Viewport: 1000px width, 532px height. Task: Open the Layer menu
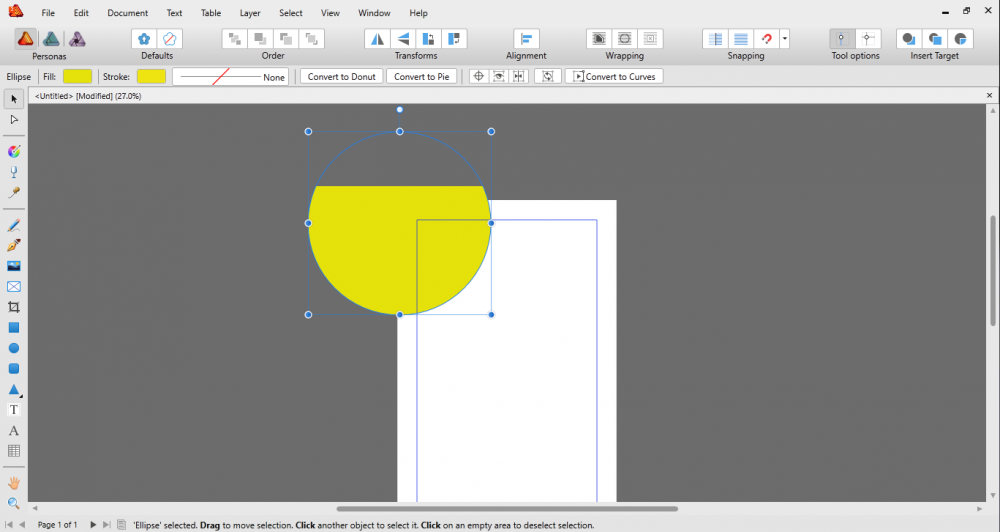pos(249,13)
